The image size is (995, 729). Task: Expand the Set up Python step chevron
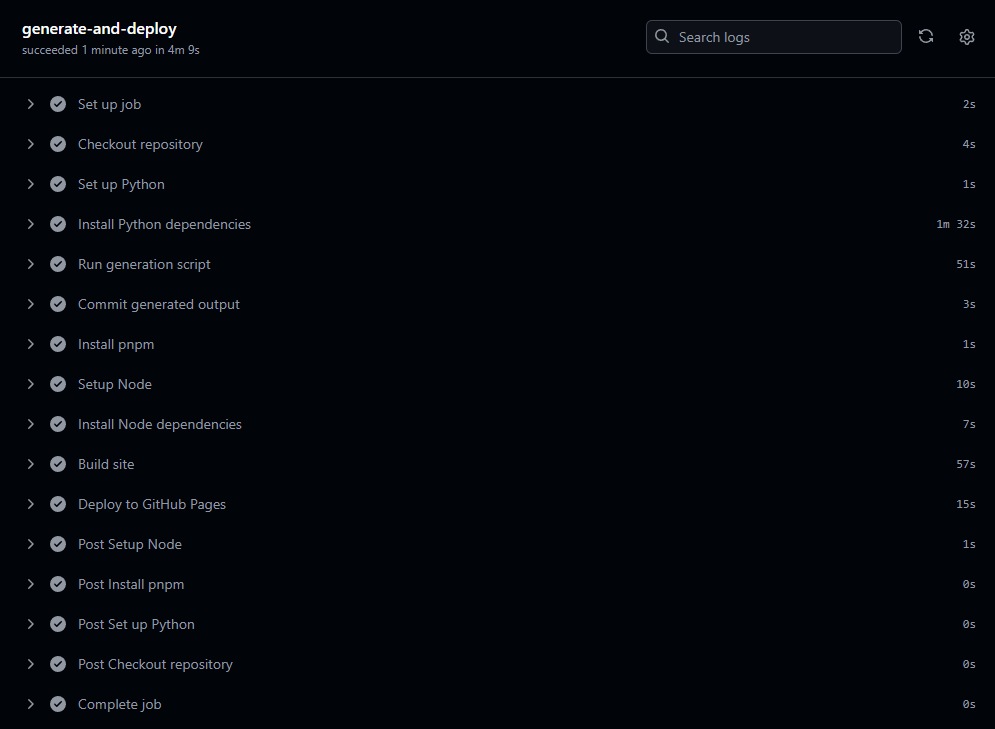coord(30,184)
